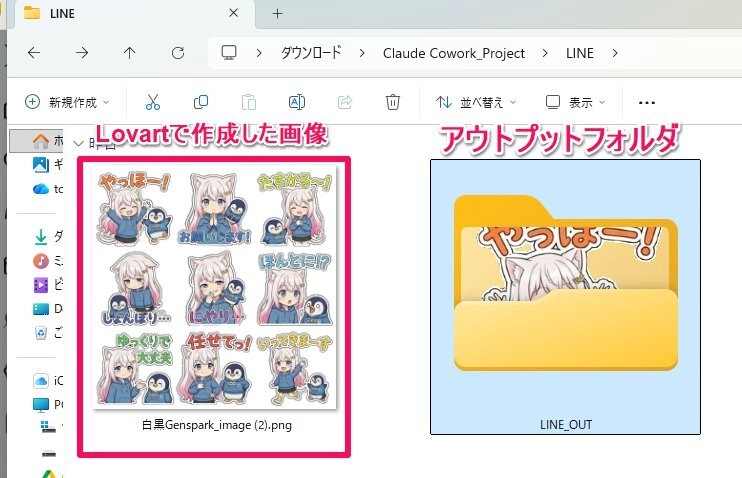Click LINE in the breadcrumb path
The height and width of the screenshot is (478, 742).
pyautogui.click(x=580, y=53)
